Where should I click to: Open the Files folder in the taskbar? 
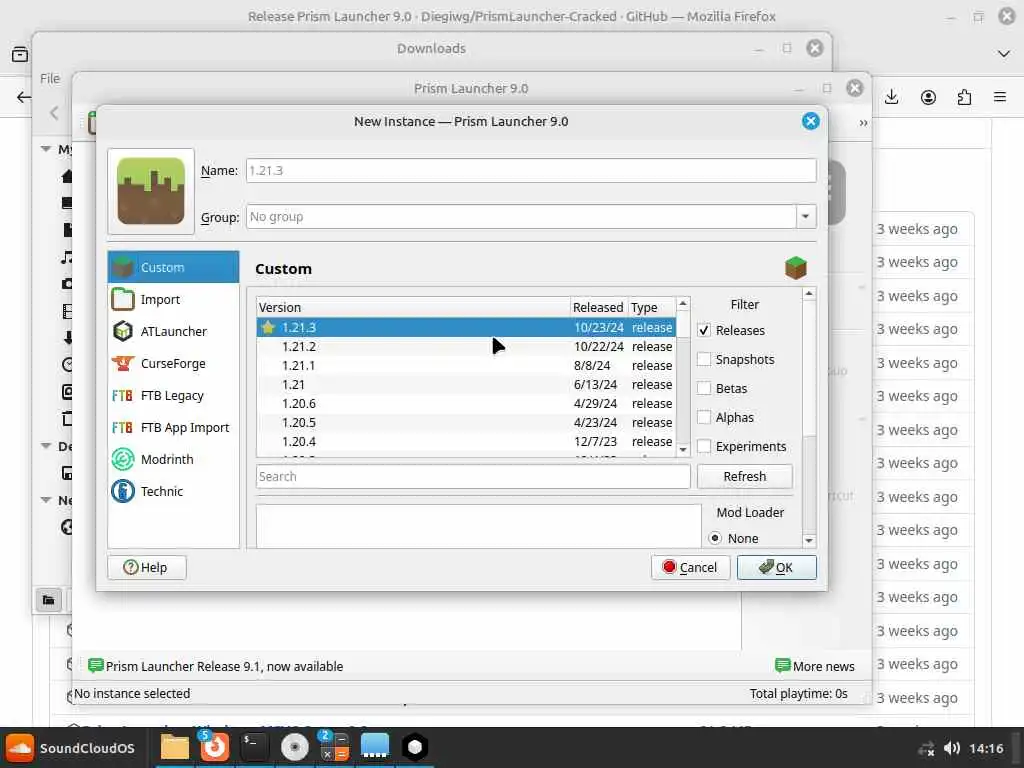(174, 747)
